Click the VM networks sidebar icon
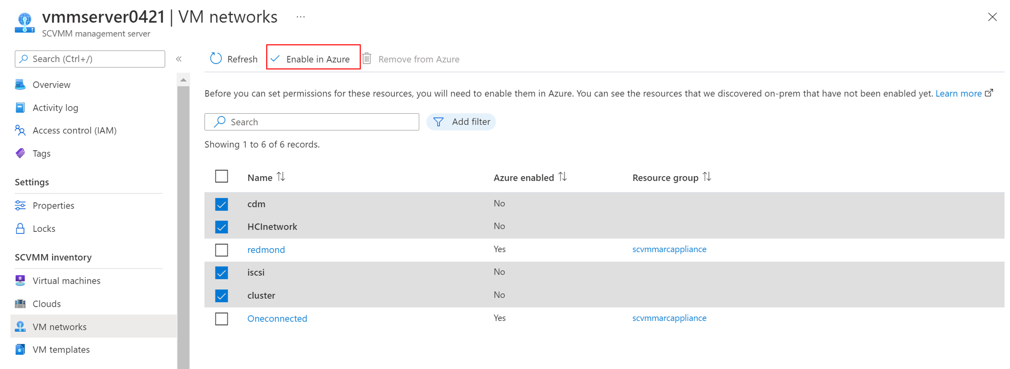 20,326
